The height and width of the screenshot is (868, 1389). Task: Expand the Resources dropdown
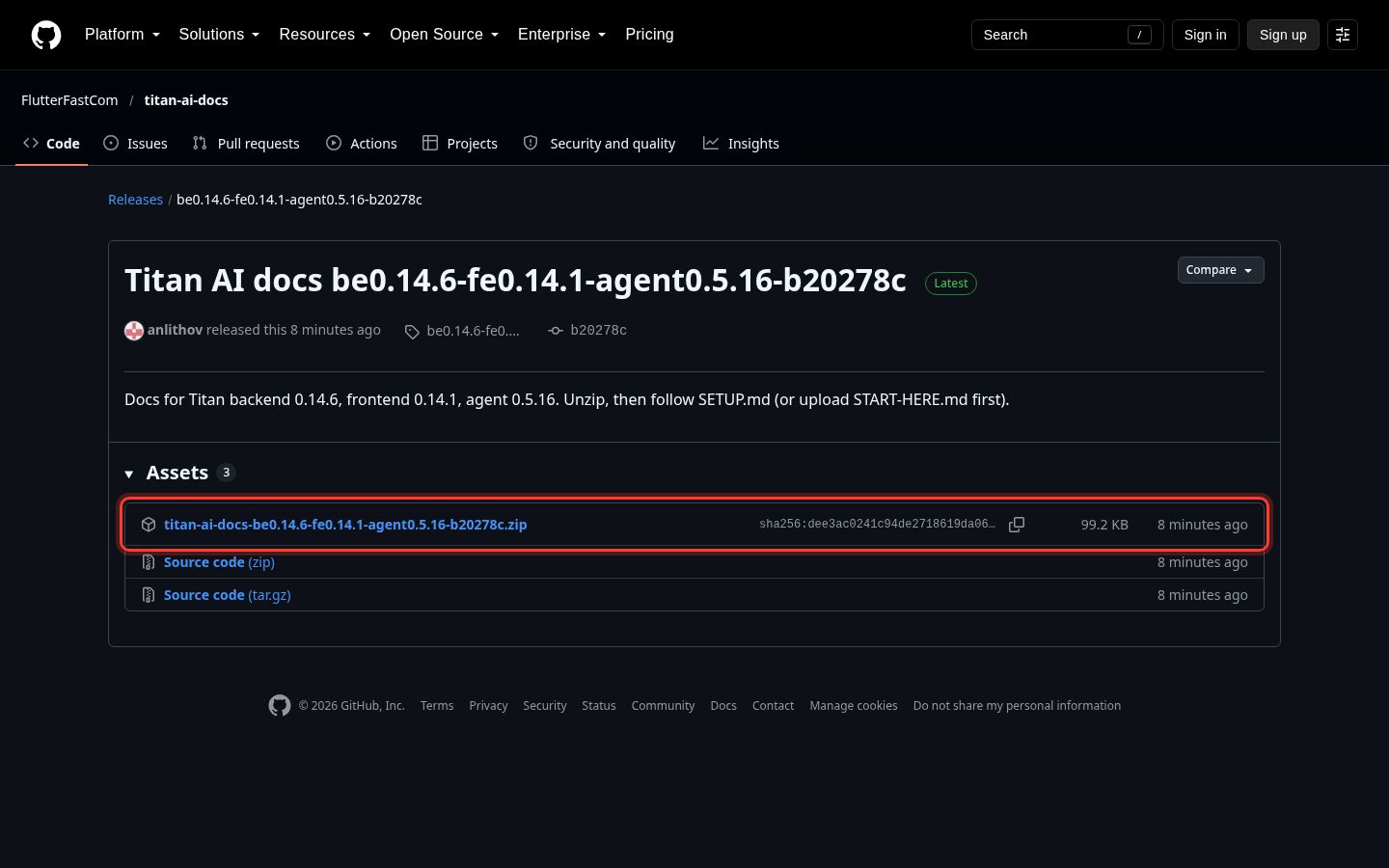pos(324,35)
